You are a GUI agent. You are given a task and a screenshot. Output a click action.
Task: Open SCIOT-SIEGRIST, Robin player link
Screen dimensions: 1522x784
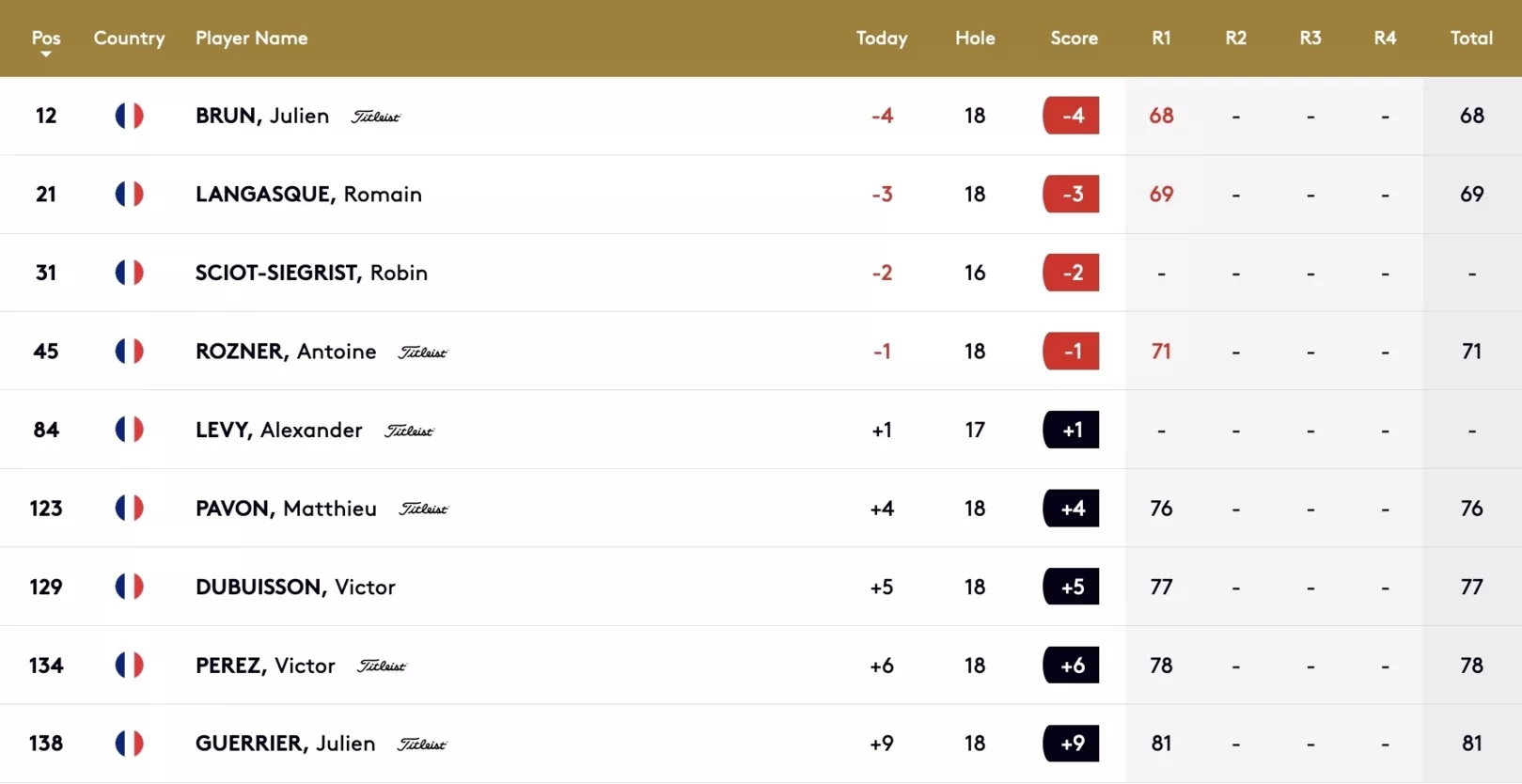point(311,273)
